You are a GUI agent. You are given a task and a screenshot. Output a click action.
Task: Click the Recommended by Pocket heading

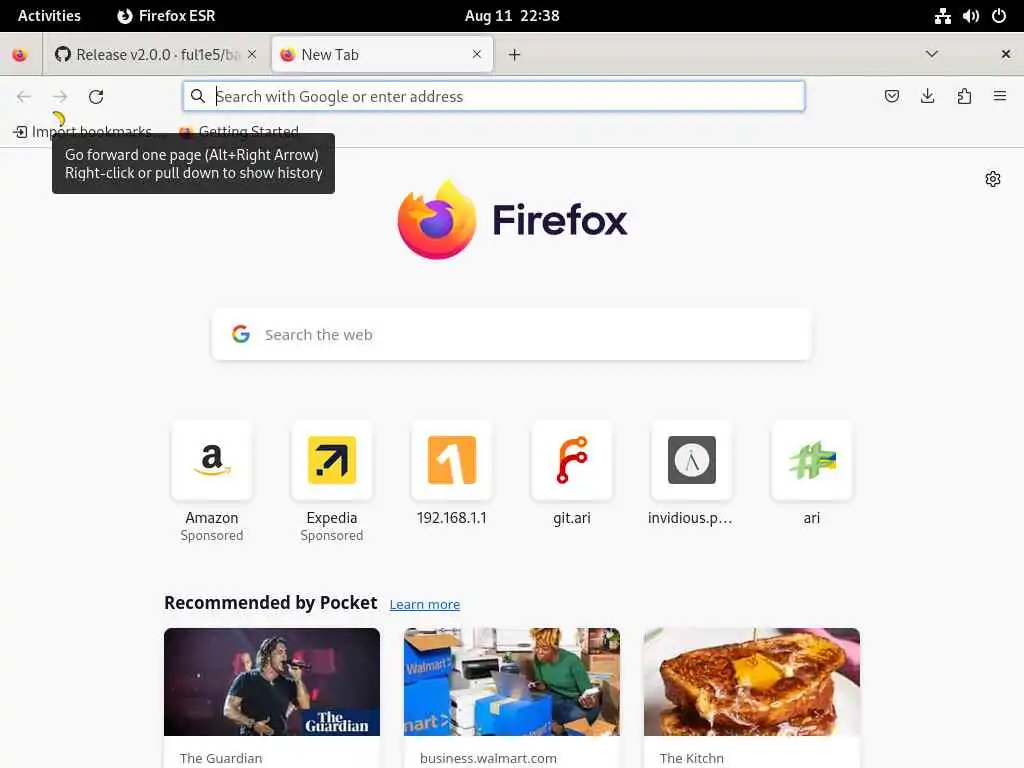coord(270,602)
